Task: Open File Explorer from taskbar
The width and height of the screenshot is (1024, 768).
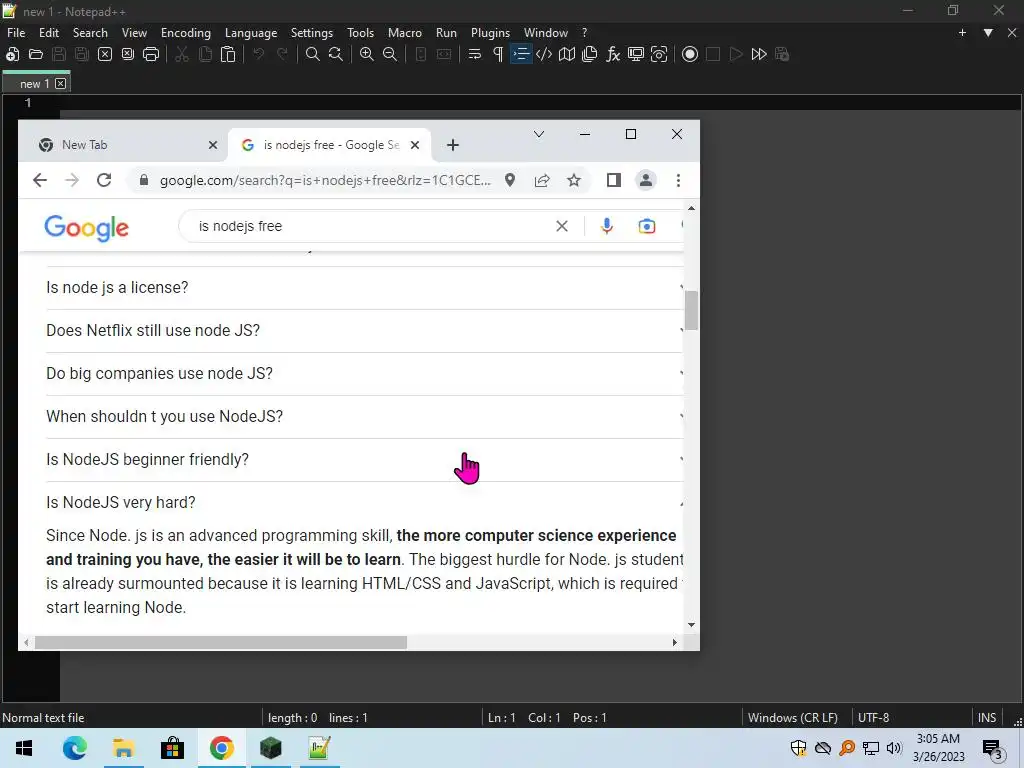Action: pyautogui.click(x=123, y=748)
